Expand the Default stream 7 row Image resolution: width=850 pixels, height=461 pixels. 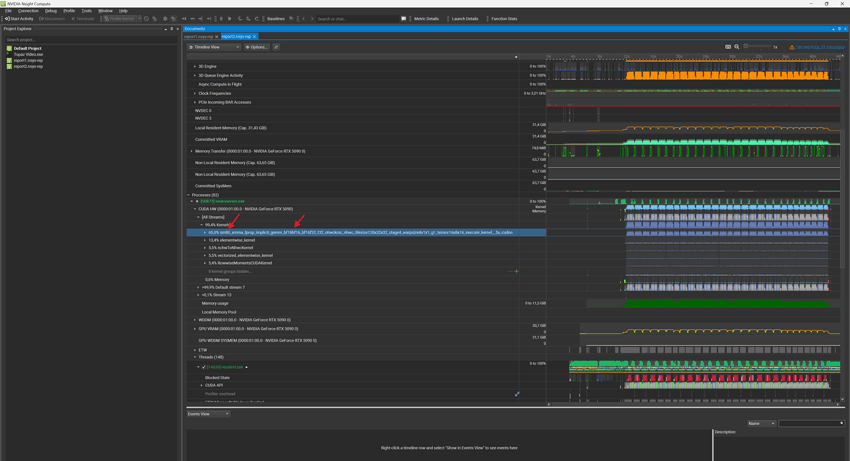(x=198, y=287)
